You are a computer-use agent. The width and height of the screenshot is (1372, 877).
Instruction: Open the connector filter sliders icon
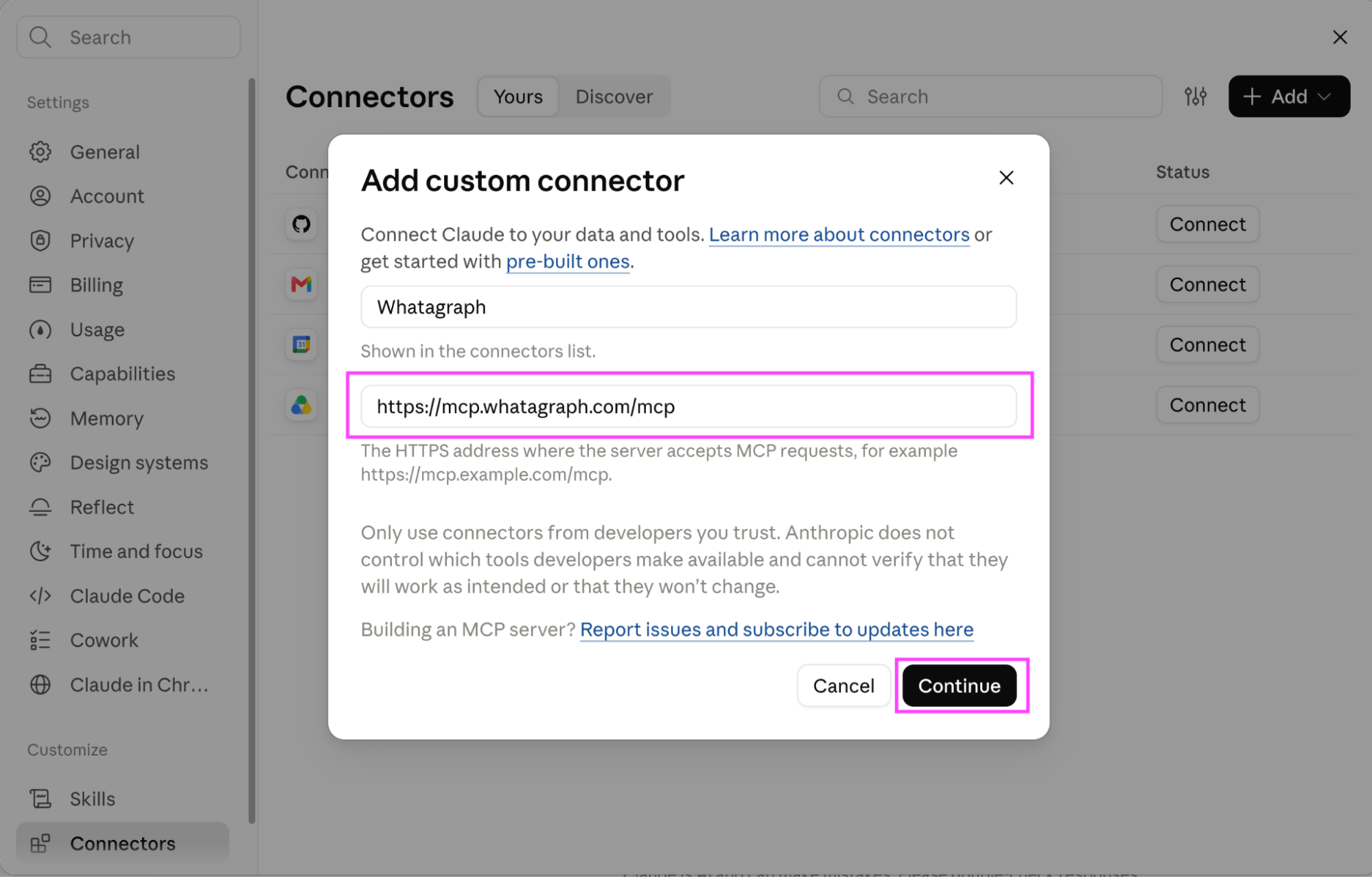point(1196,96)
